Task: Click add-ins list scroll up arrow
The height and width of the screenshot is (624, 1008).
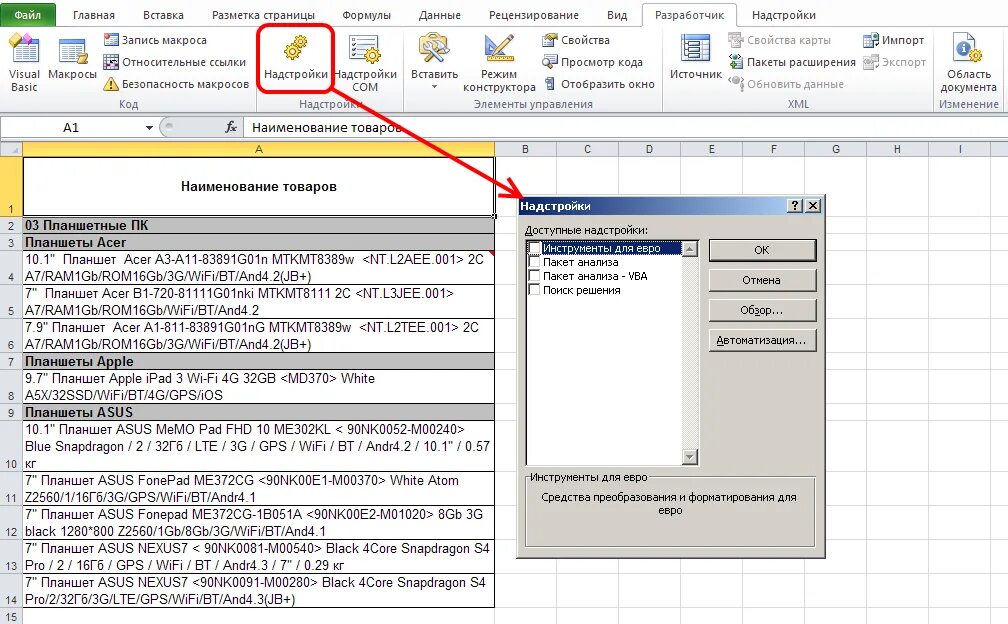Action: [690, 249]
